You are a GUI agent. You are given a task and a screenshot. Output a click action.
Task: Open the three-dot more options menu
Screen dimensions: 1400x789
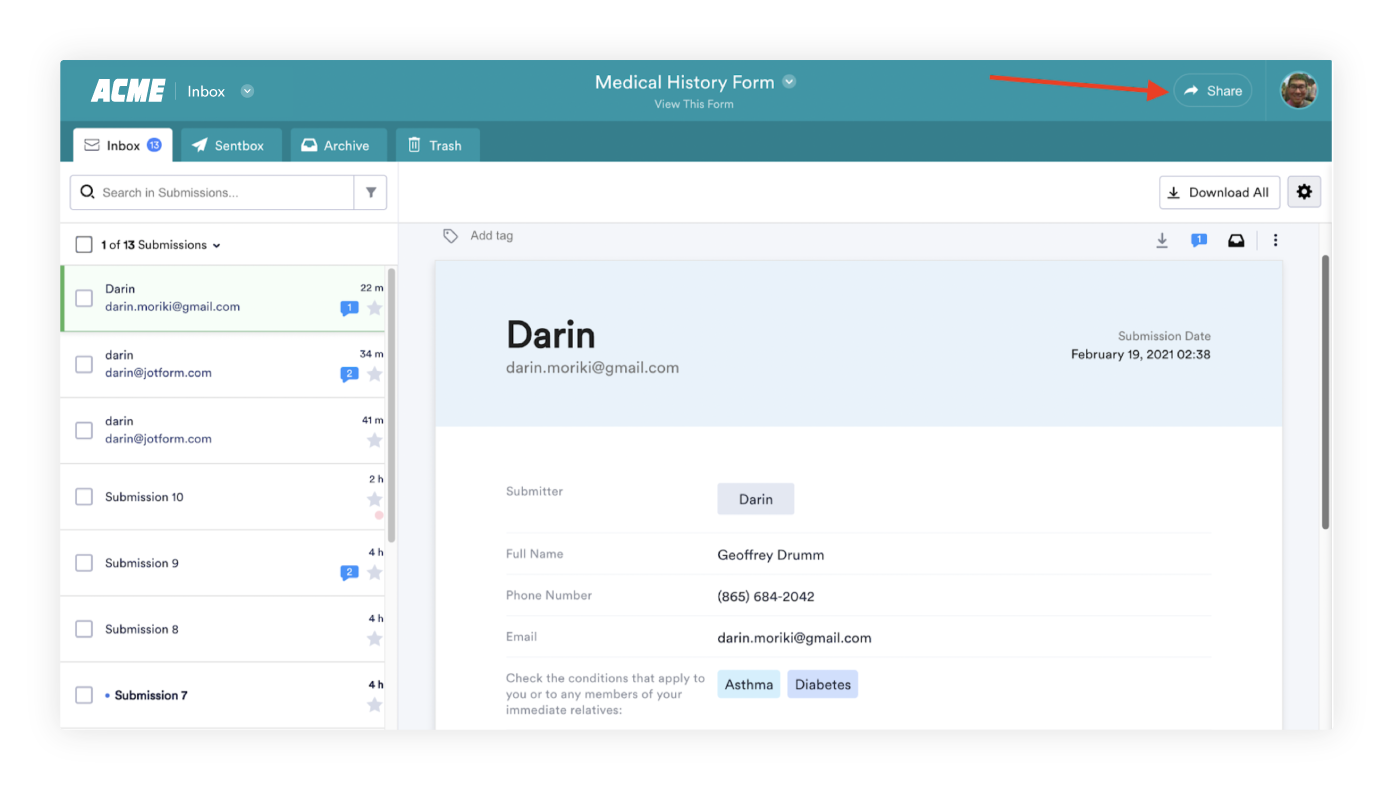[x=1275, y=240]
